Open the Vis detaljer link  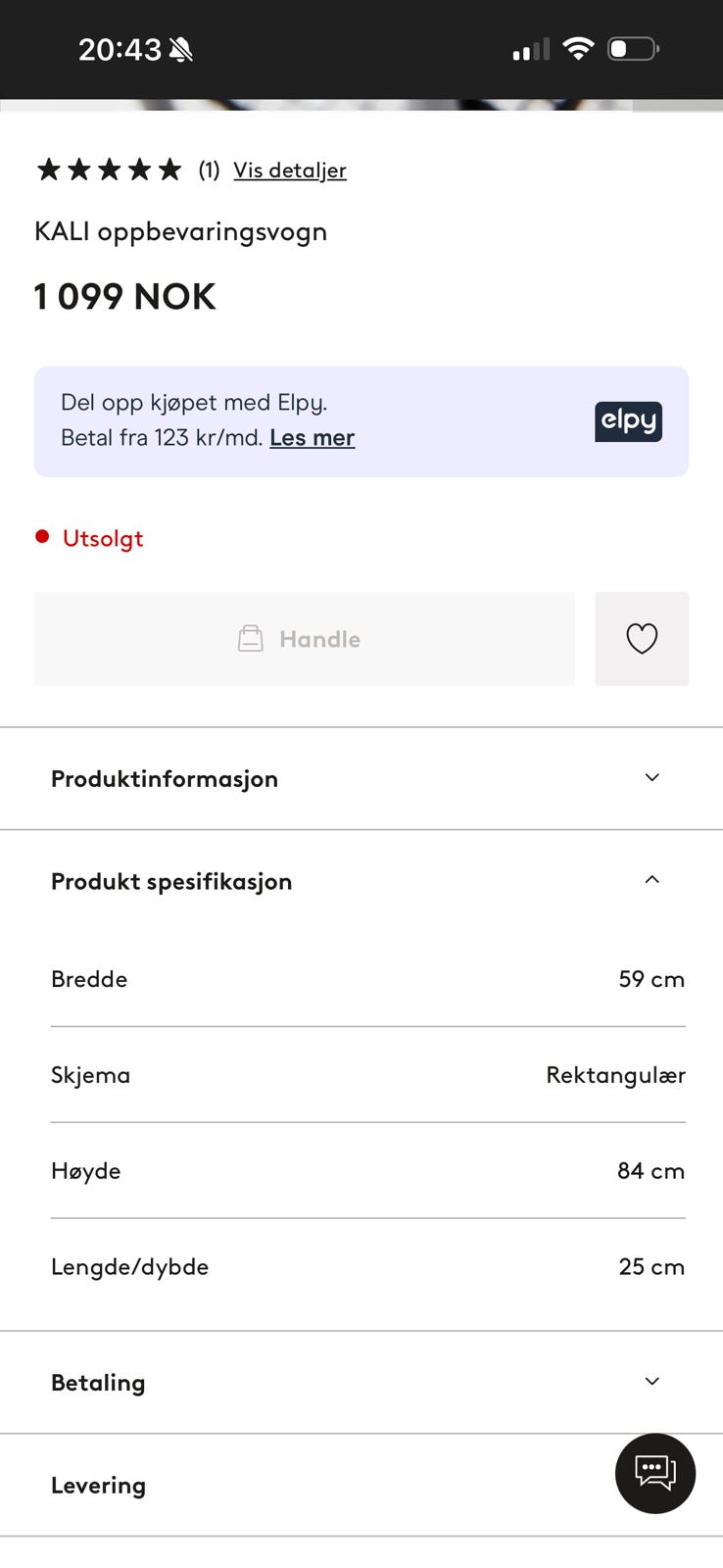coord(290,171)
